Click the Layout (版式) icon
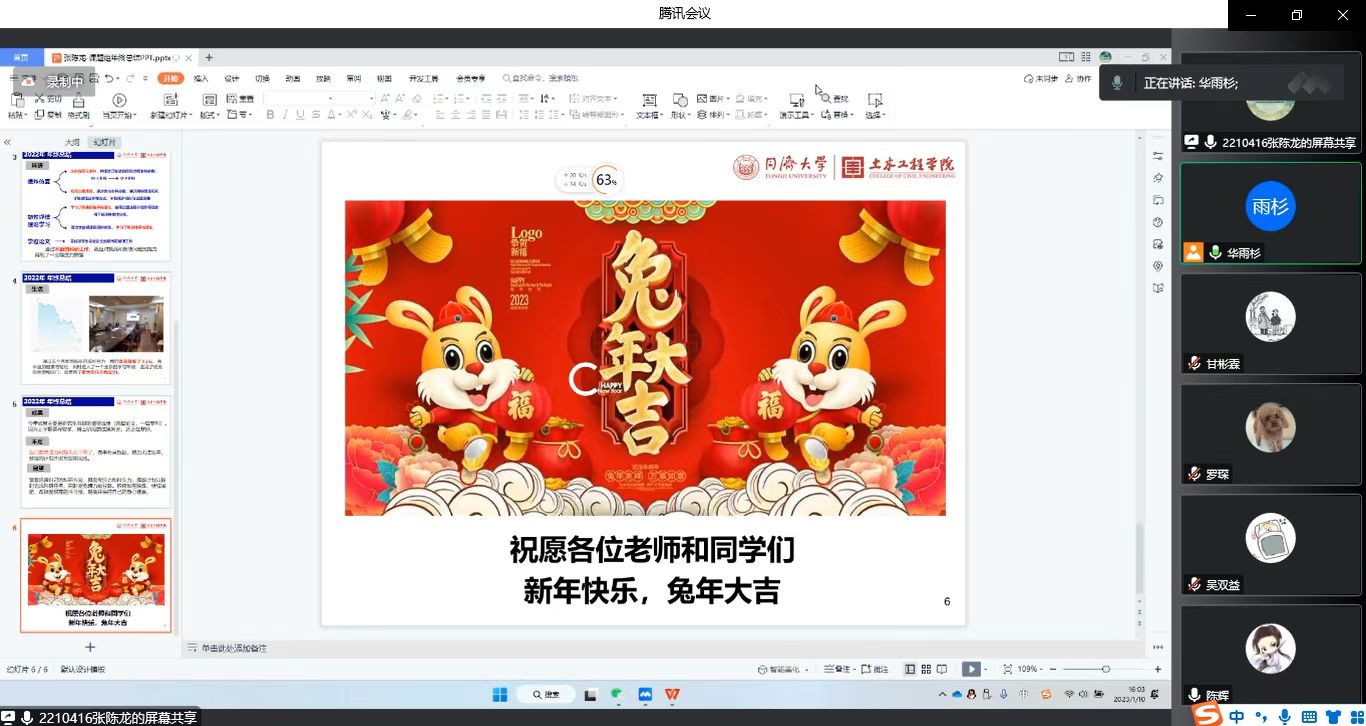This screenshot has width=1366, height=726. point(209,100)
